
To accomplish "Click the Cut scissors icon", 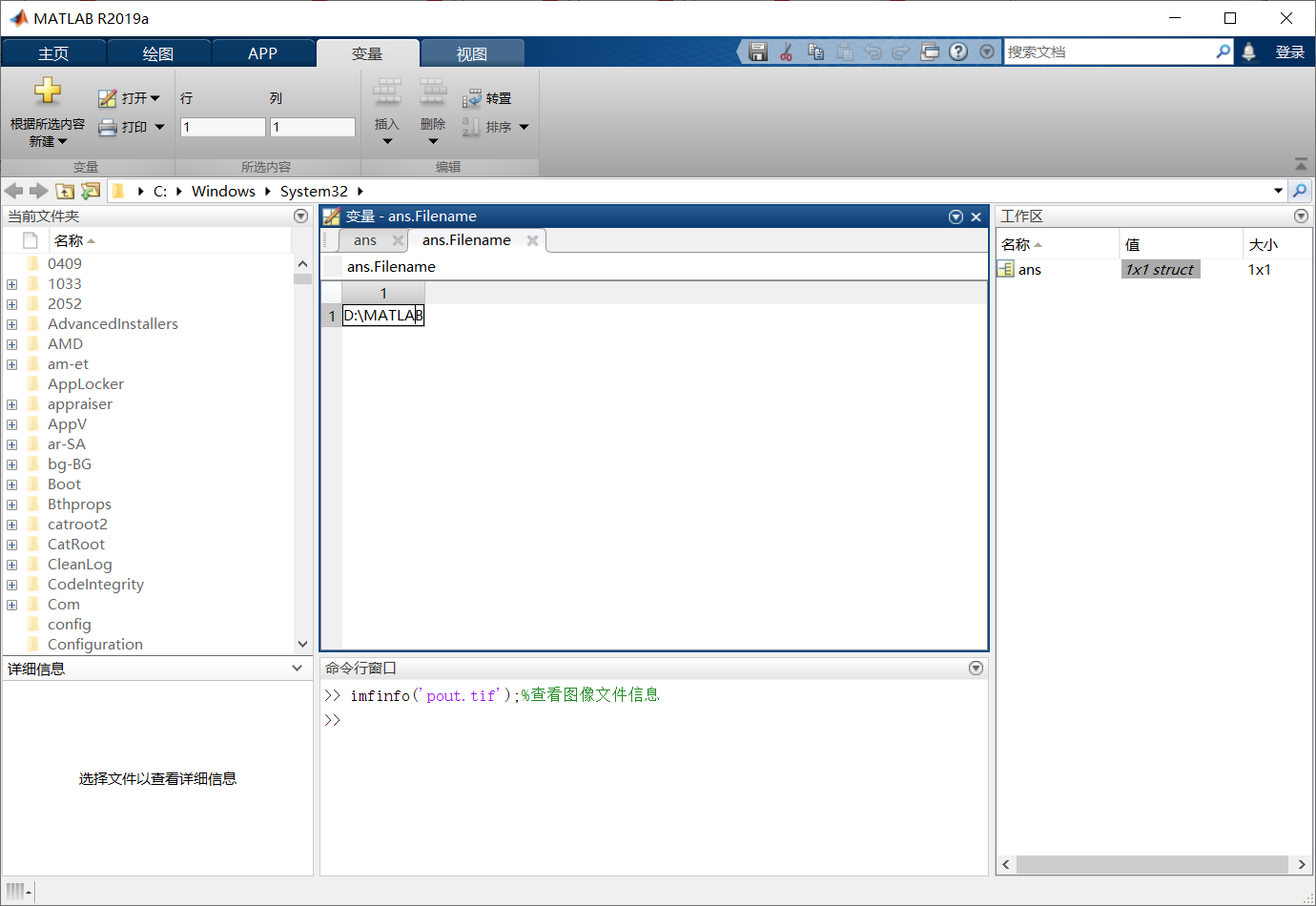I will click(787, 51).
